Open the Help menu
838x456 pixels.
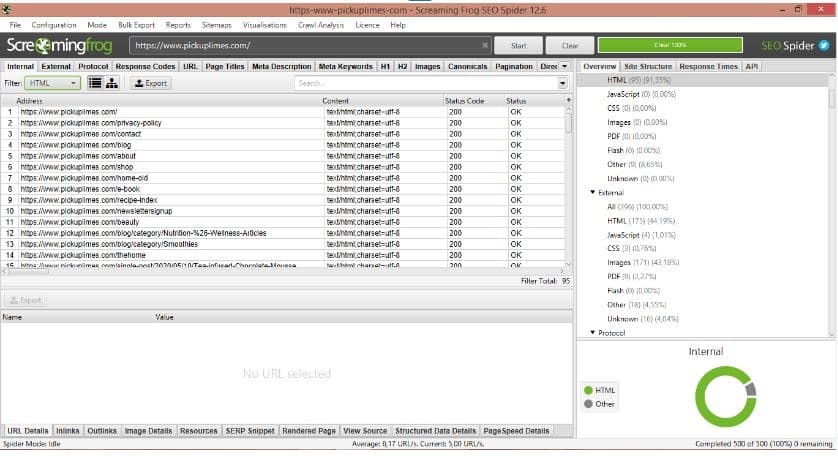398,25
